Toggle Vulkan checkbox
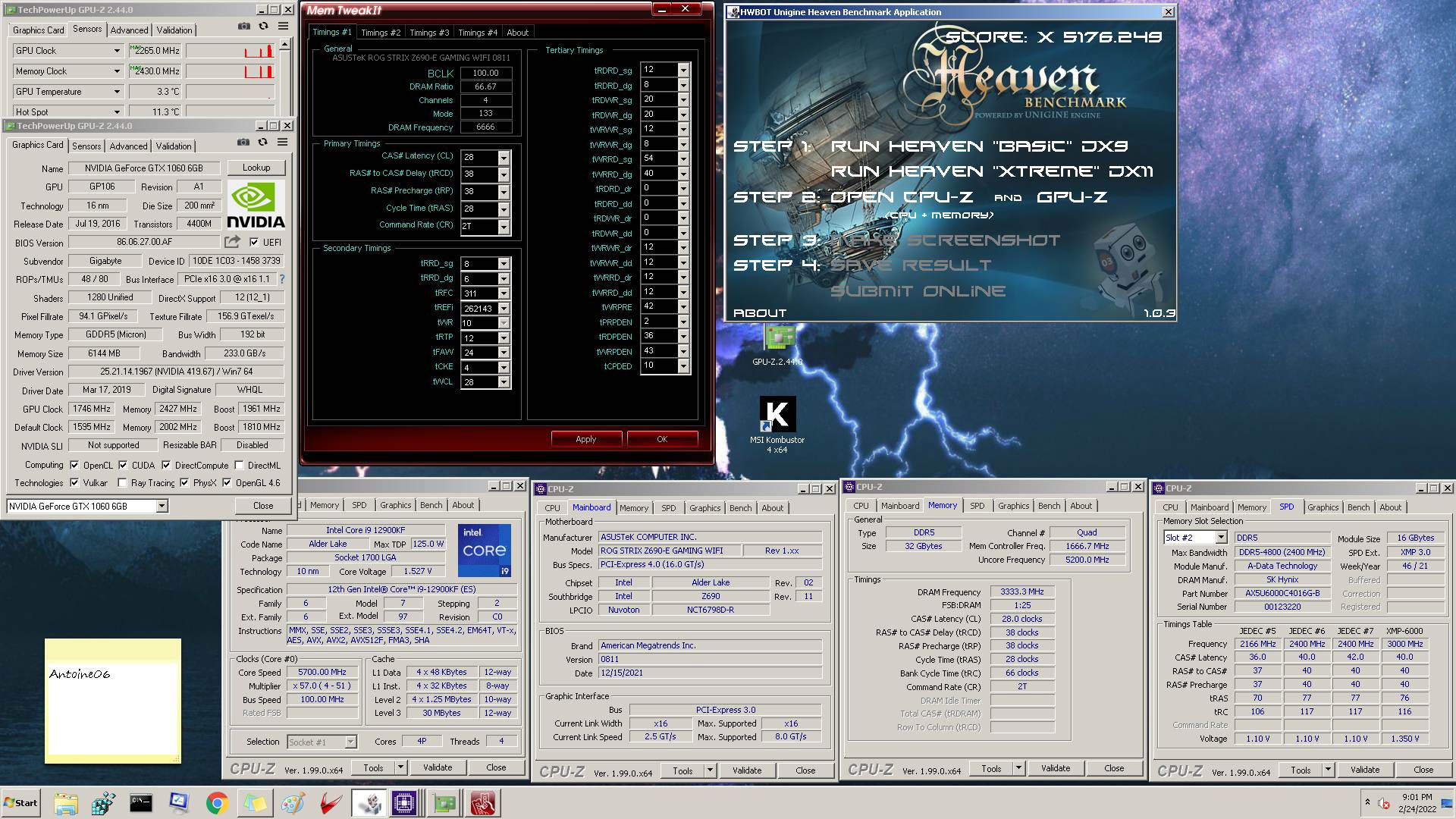The height and width of the screenshot is (819, 1456). [x=74, y=483]
